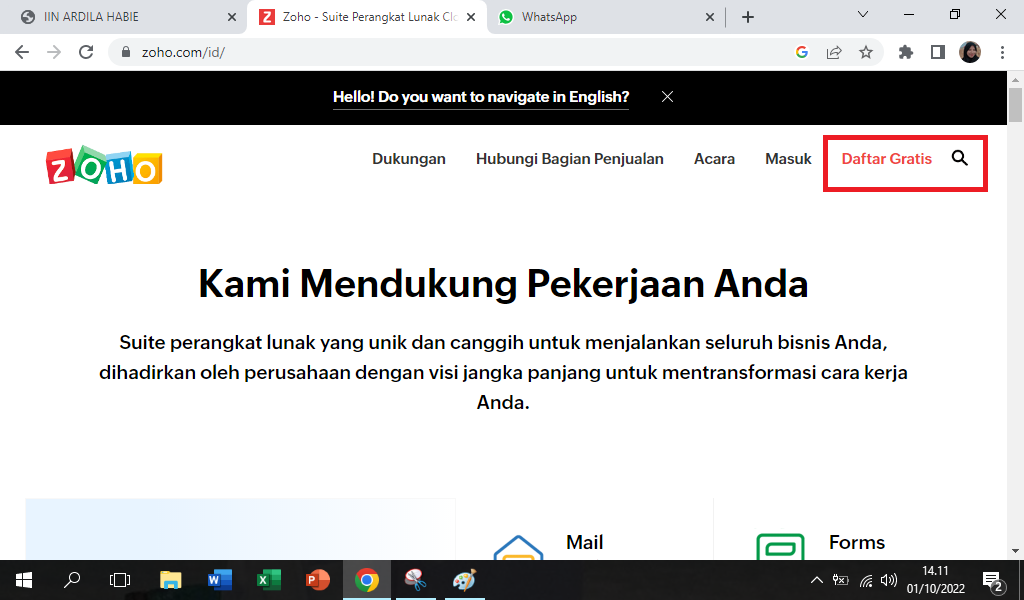Open the Chrome profile avatar
The height and width of the screenshot is (600, 1024).
coord(970,52)
